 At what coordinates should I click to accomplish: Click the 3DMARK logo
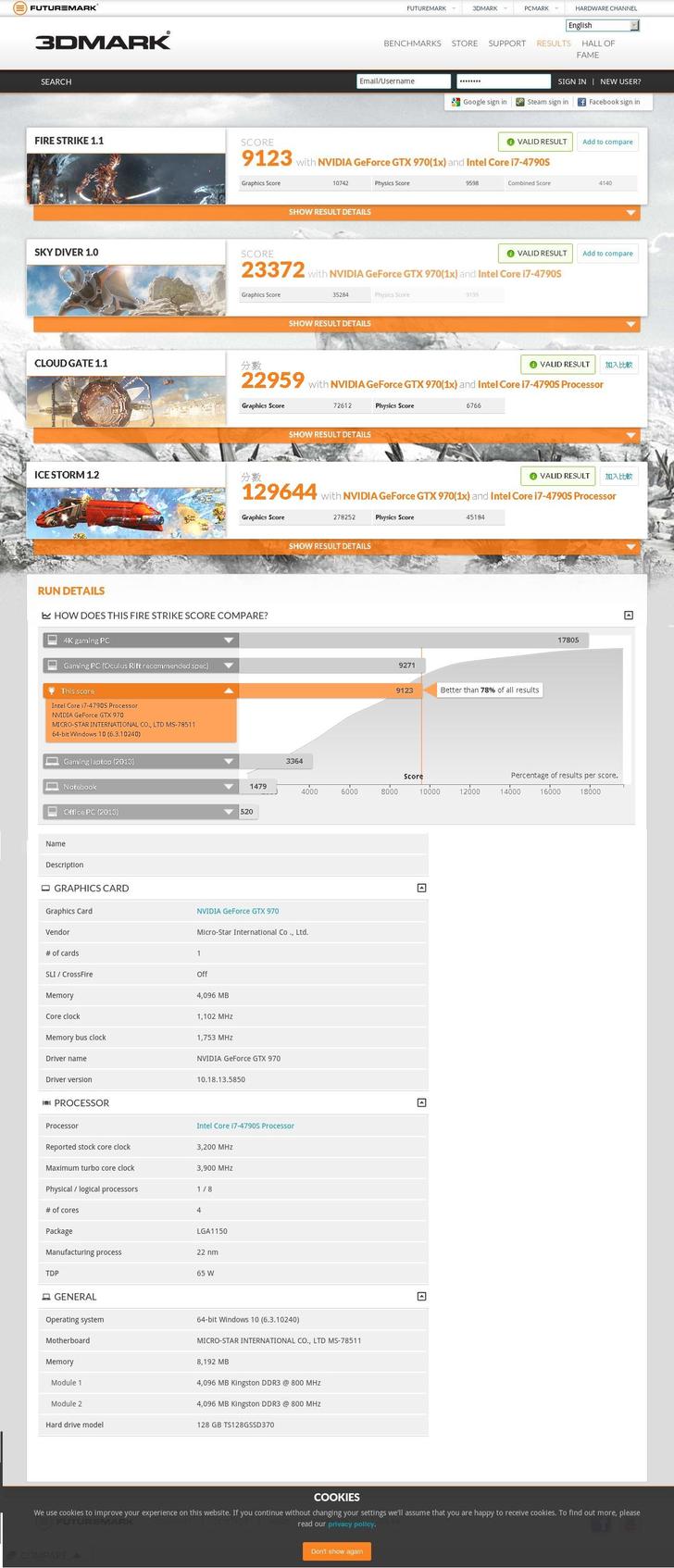[103, 41]
